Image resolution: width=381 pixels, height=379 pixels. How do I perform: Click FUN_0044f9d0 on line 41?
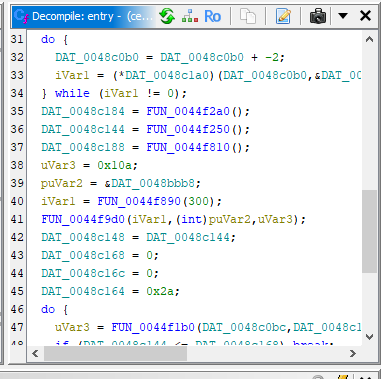pos(83,219)
